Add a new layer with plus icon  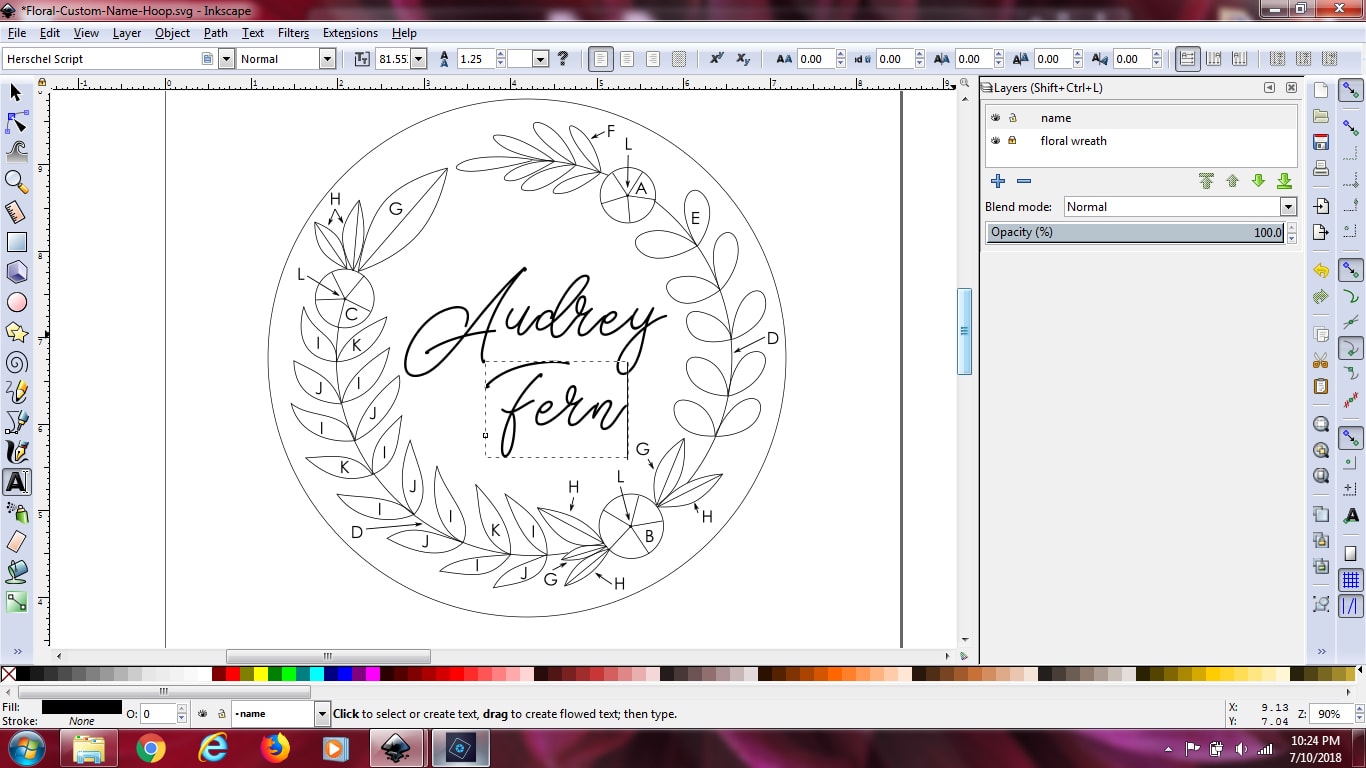point(997,181)
